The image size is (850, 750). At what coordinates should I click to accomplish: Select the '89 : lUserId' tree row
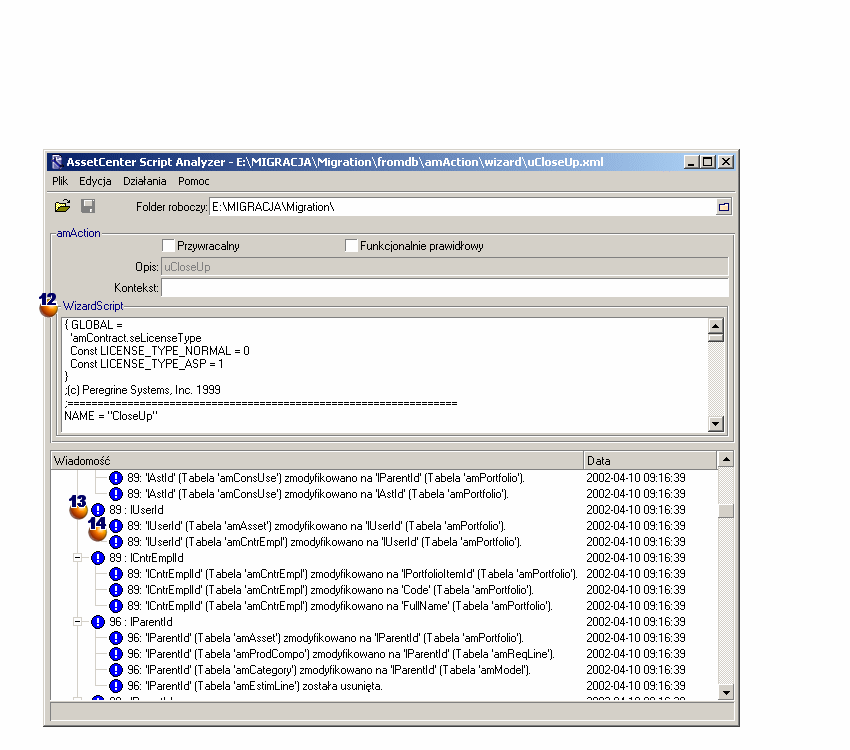point(136,510)
